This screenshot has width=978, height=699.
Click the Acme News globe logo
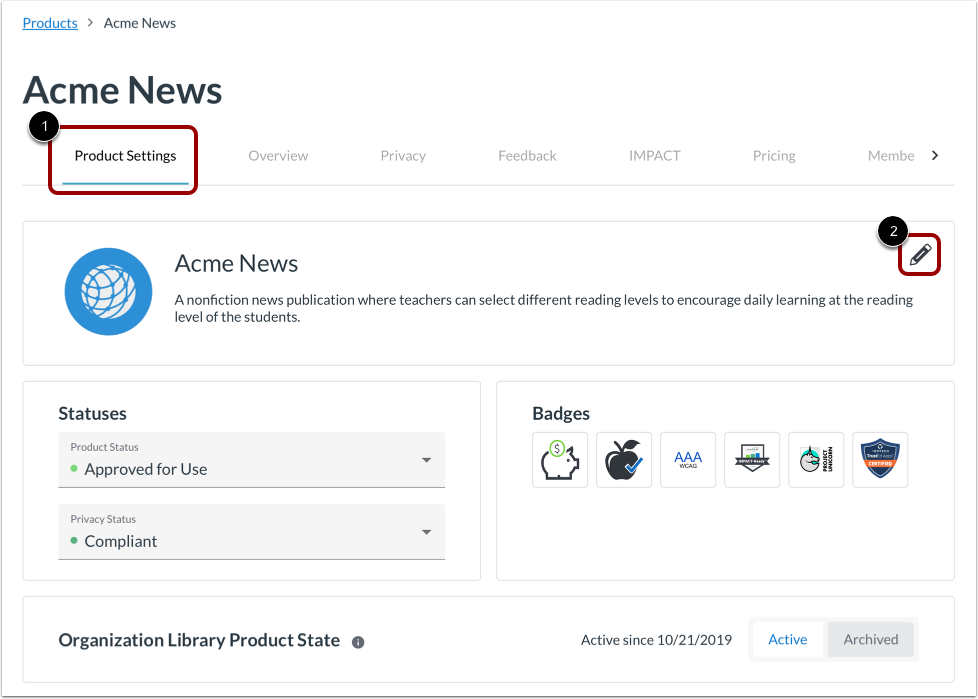click(x=108, y=292)
